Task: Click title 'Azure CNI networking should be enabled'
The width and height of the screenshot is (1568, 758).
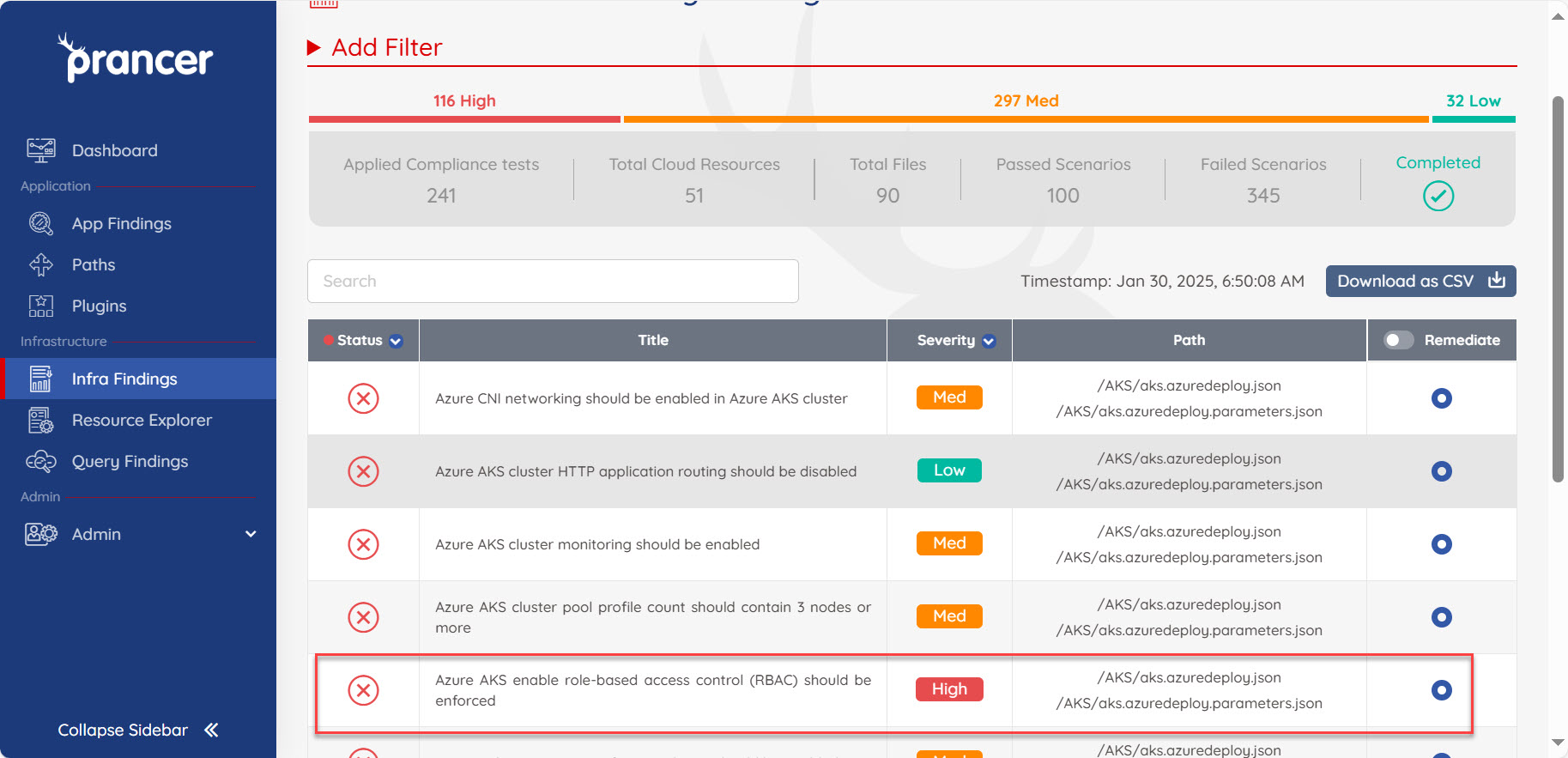Action: pos(641,398)
